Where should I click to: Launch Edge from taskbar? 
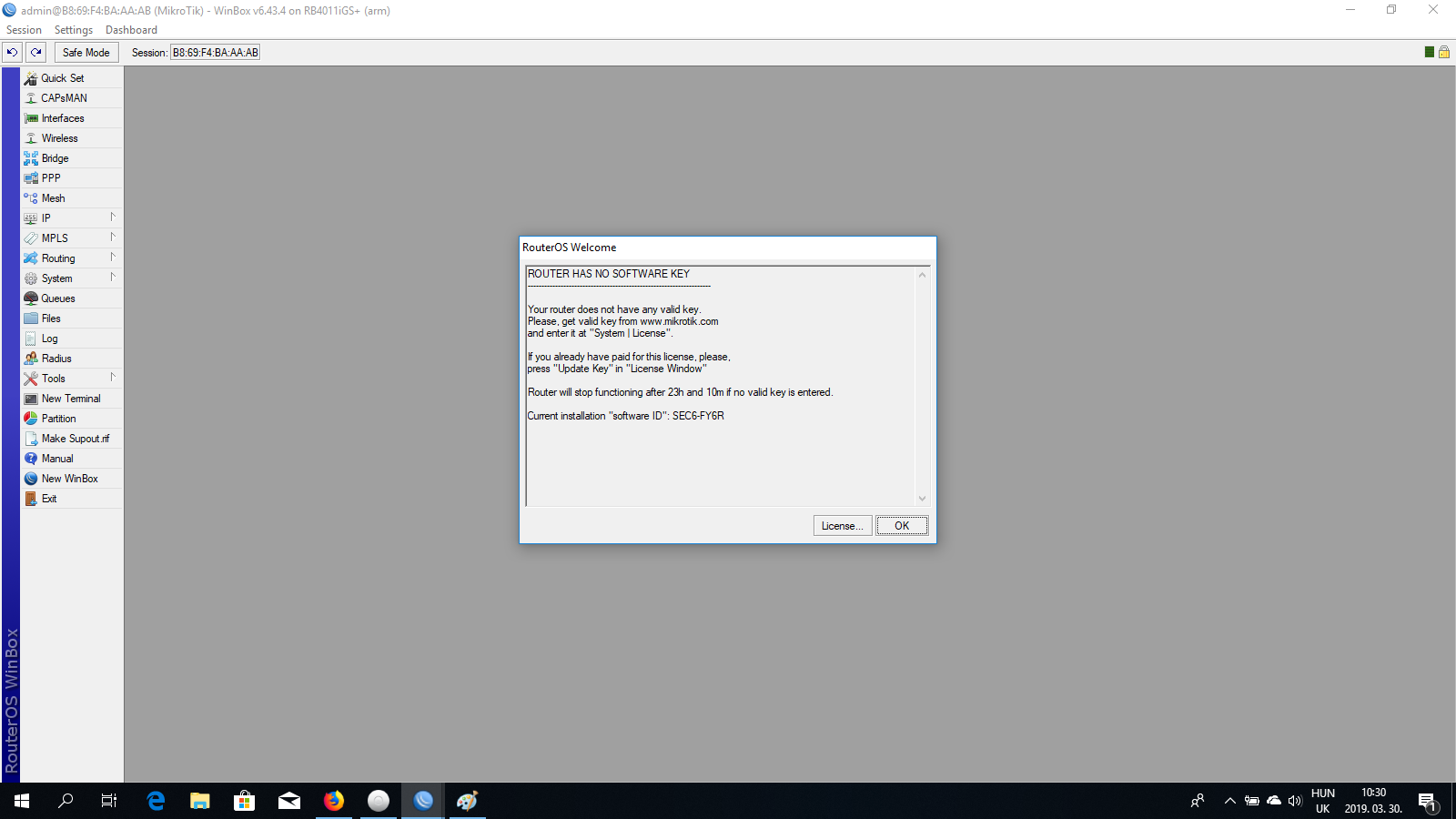coord(156,801)
